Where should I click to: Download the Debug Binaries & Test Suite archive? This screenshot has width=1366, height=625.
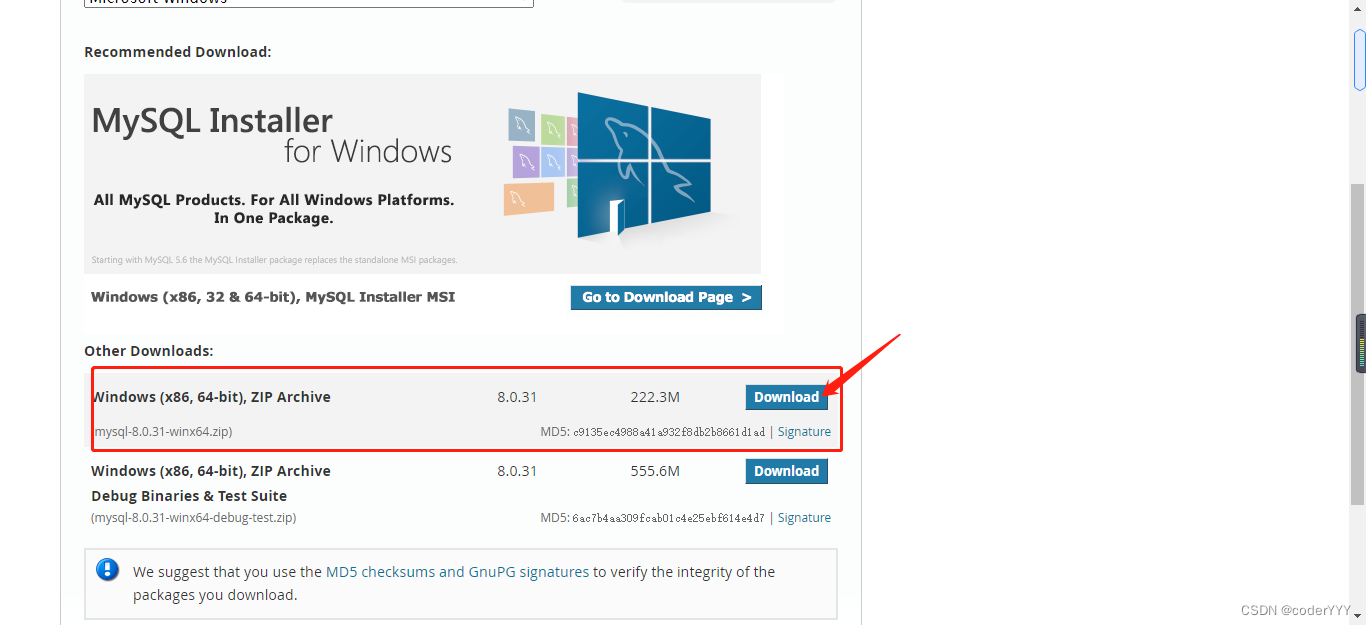pos(786,471)
